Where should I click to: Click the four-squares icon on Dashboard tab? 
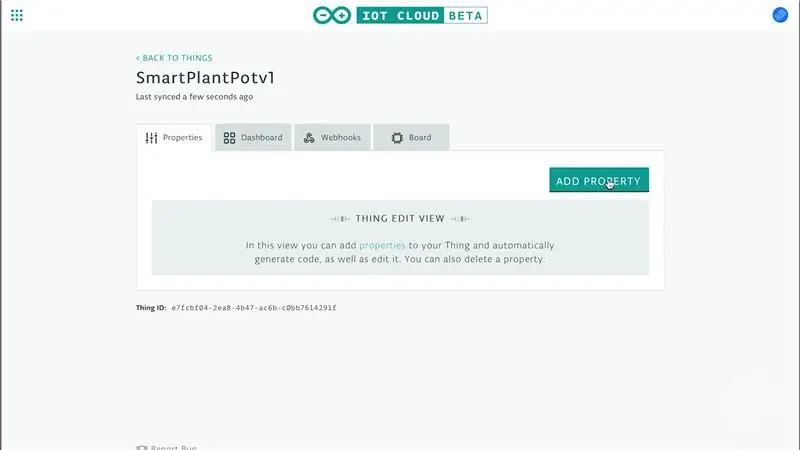(x=230, y=138)
